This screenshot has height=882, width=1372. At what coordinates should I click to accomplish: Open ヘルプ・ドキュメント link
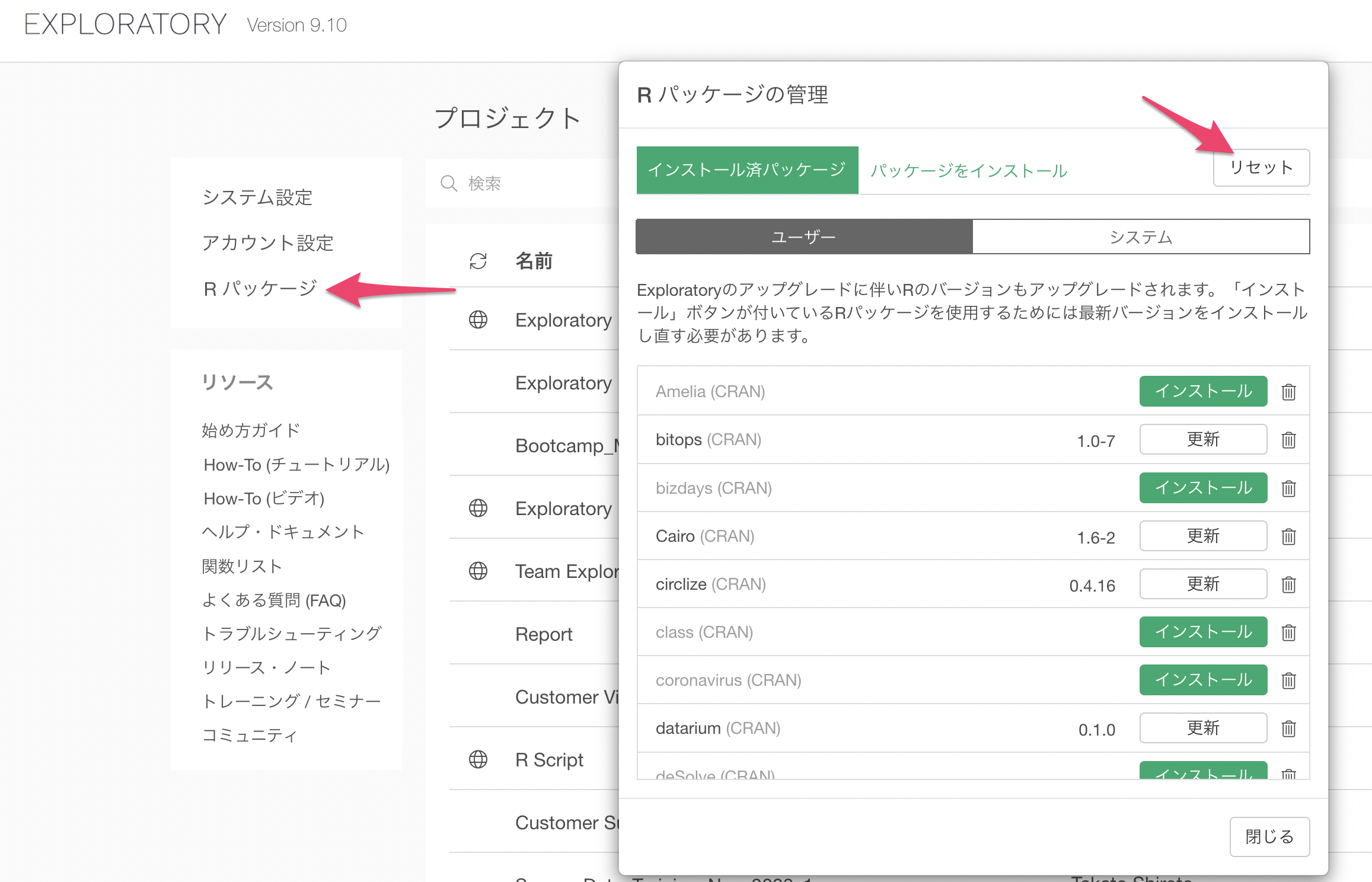point(283,532)
